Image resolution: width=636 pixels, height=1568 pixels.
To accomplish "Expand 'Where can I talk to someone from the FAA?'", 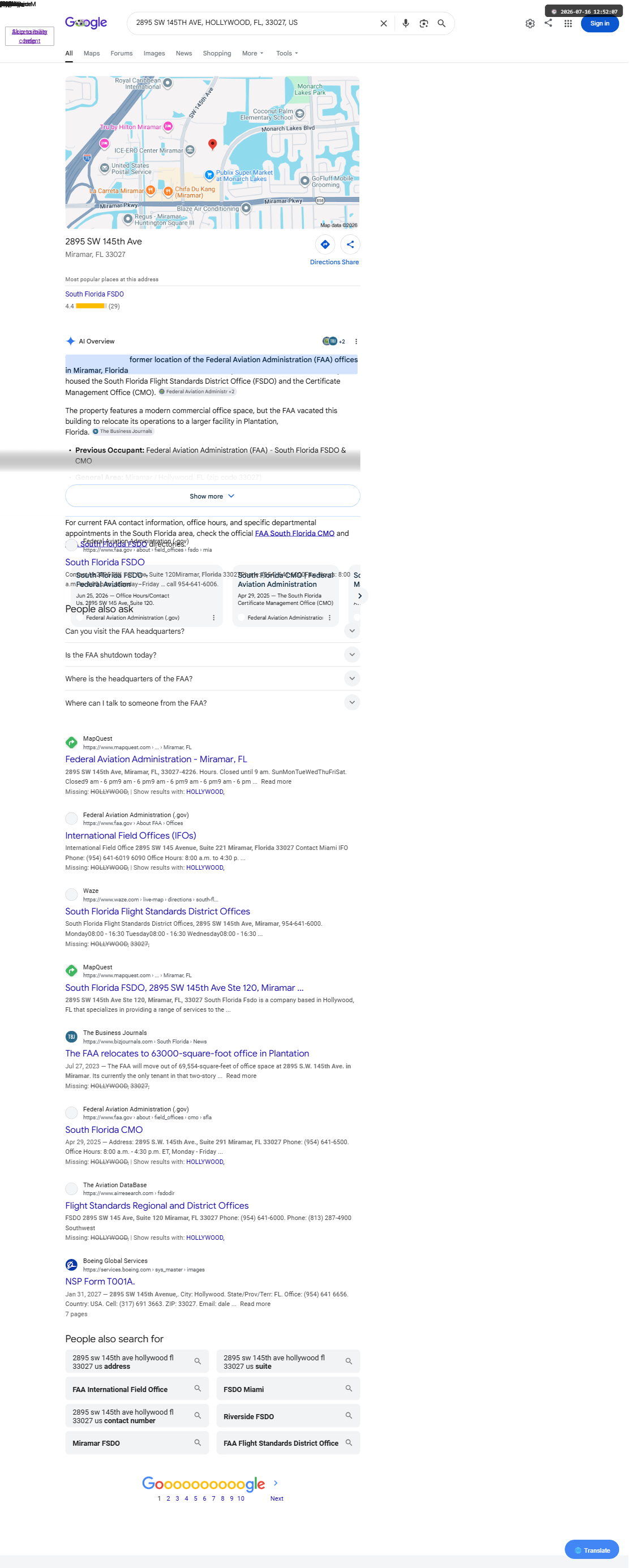I will click(212, 702).
